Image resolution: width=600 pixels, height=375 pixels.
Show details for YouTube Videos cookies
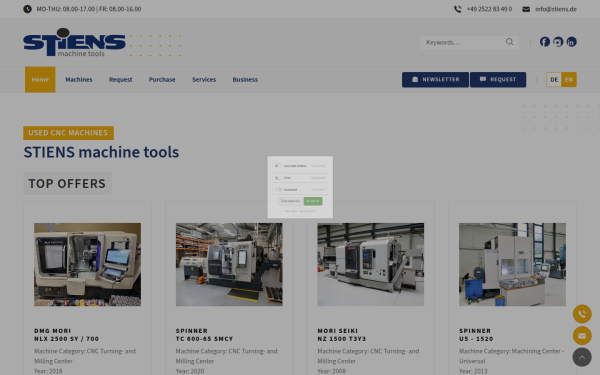[x=318, y=166]
